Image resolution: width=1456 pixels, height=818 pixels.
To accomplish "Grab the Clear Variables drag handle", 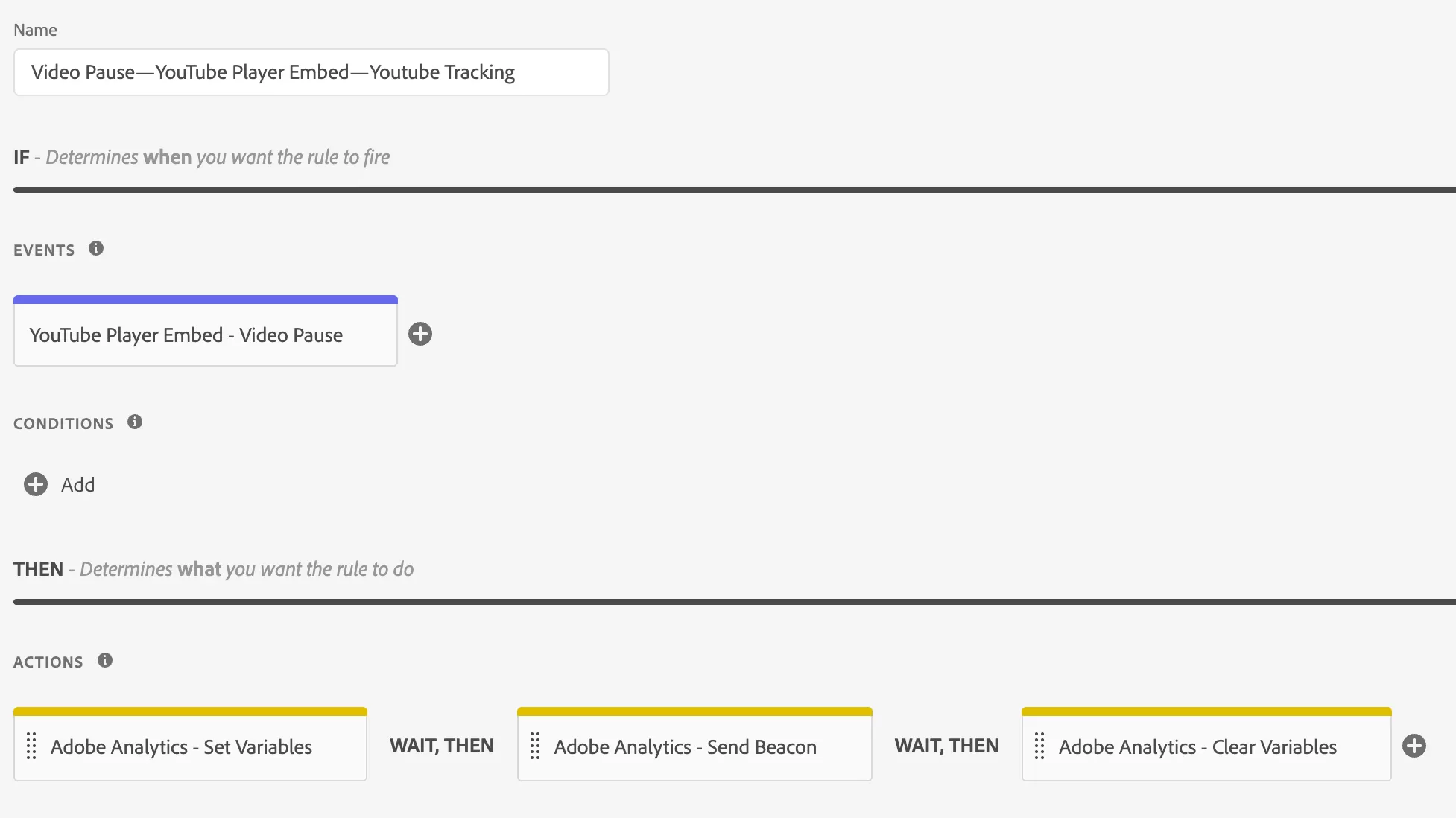I will pos(1039,746).
